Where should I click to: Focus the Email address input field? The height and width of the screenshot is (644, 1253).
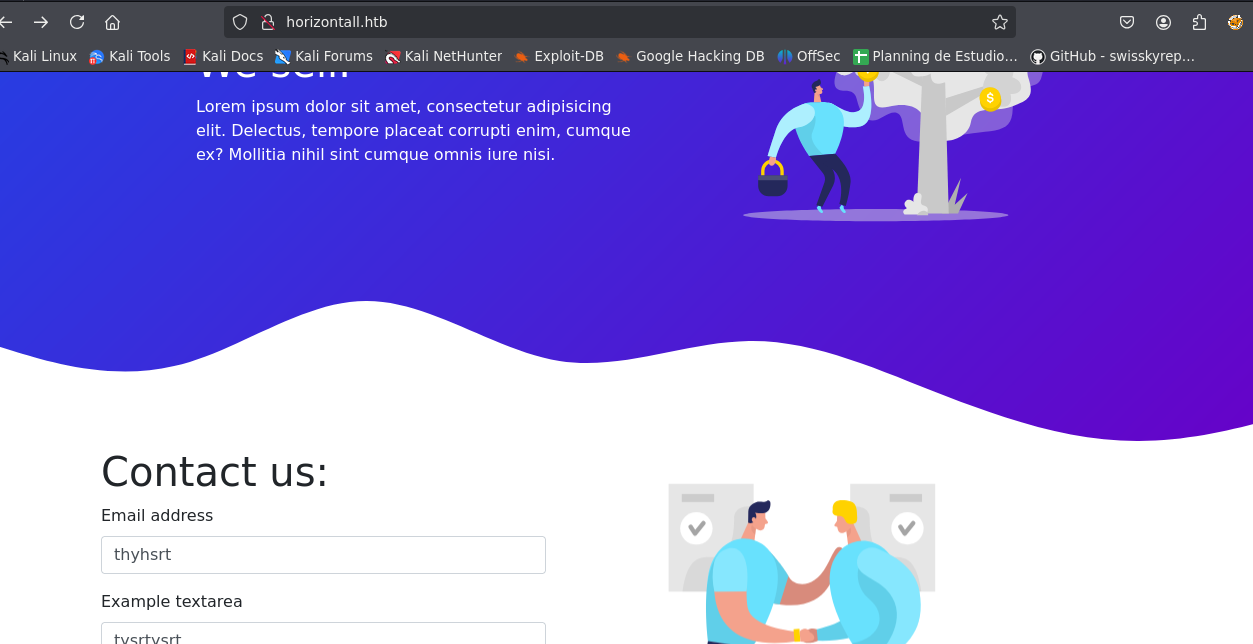point(323,555)
